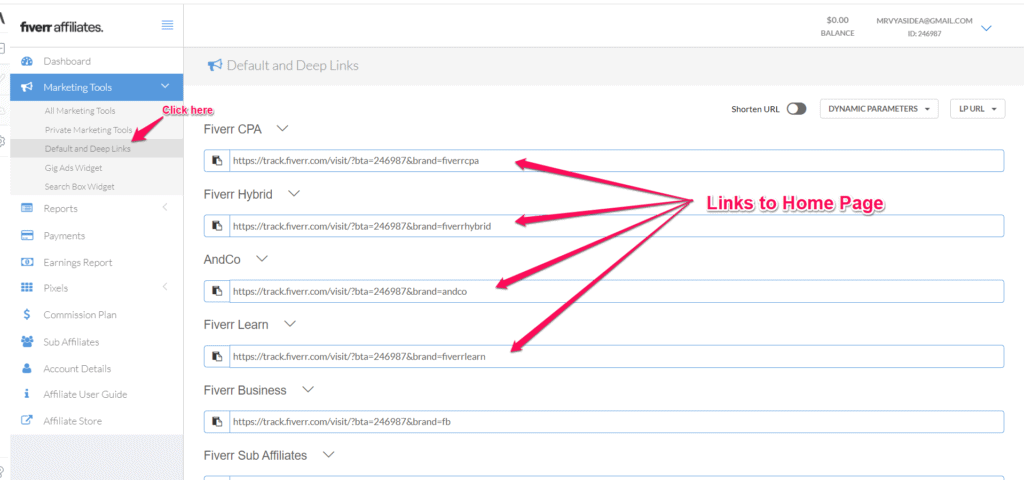This screenshot has height=480, width=1024.
Task: Copy the Fiverr Hybrid link using its clipboard icon
Action: tap(216, 226)
